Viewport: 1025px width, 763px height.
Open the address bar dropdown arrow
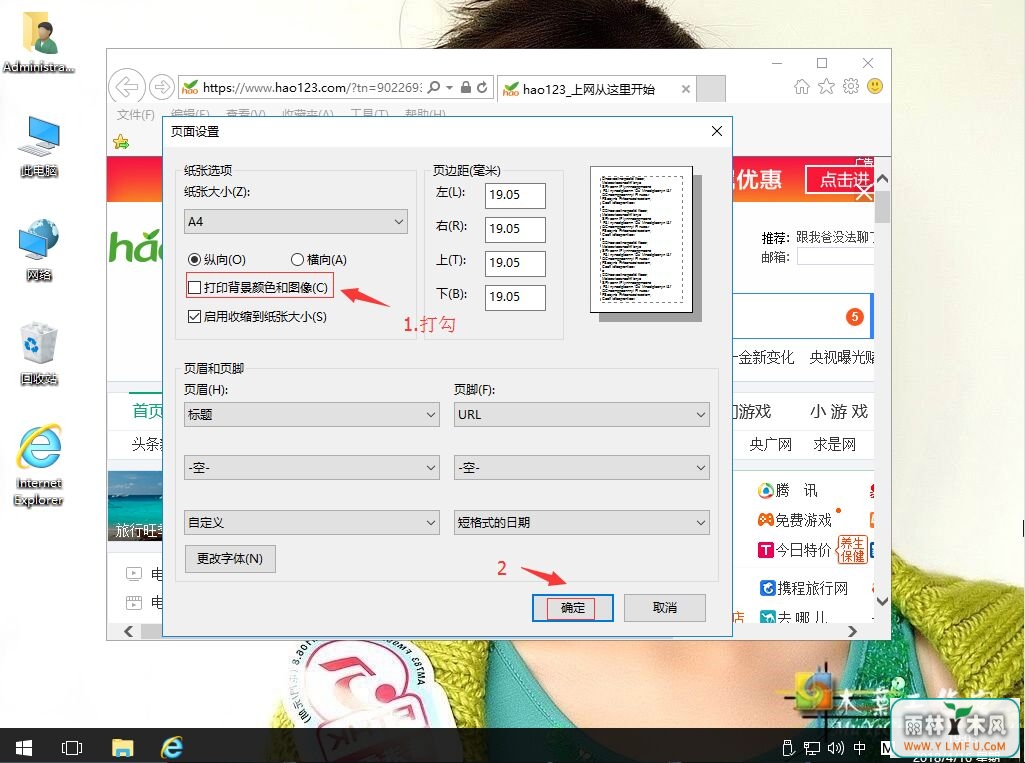(450, 87)
